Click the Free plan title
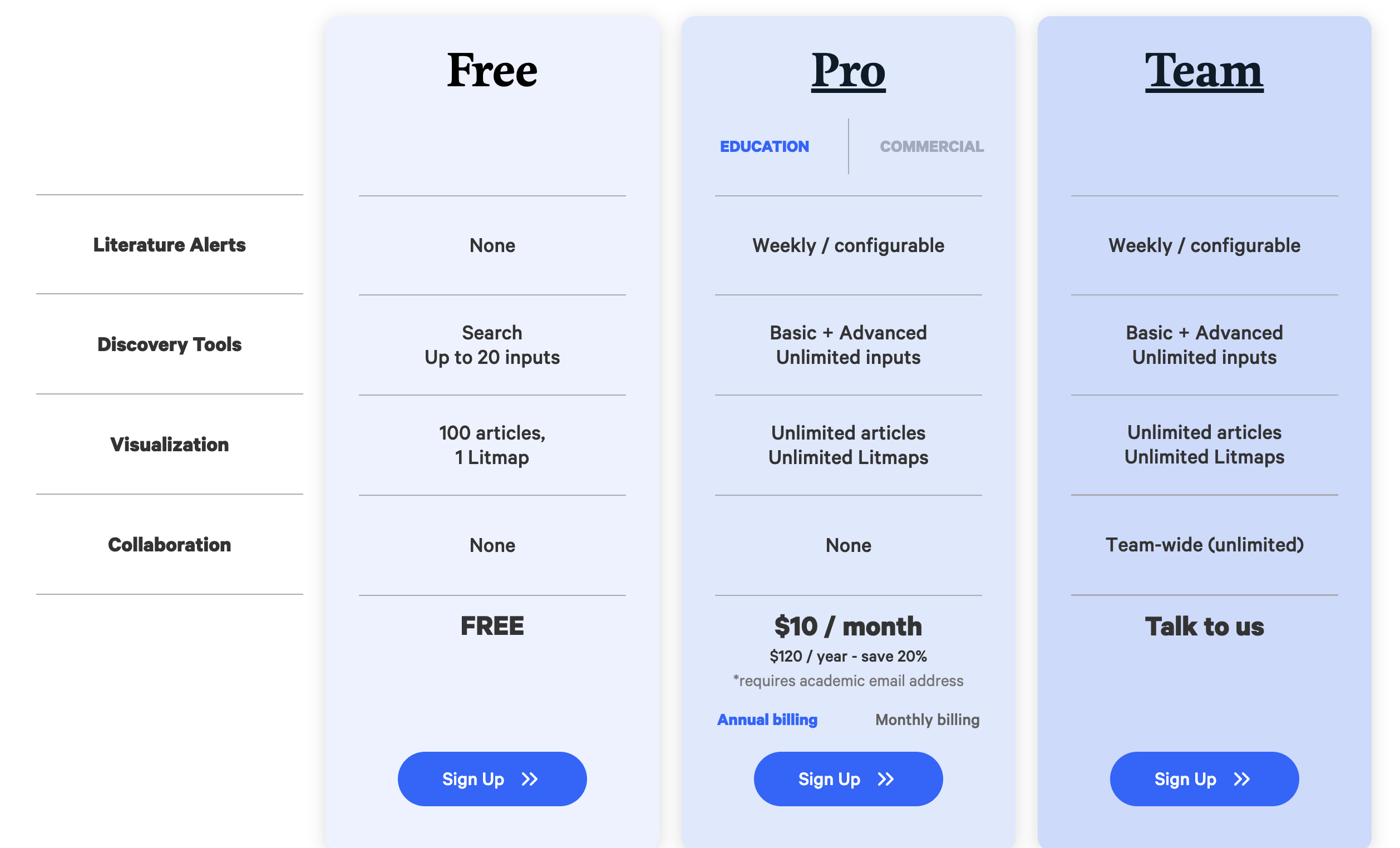 coord(492,71)
